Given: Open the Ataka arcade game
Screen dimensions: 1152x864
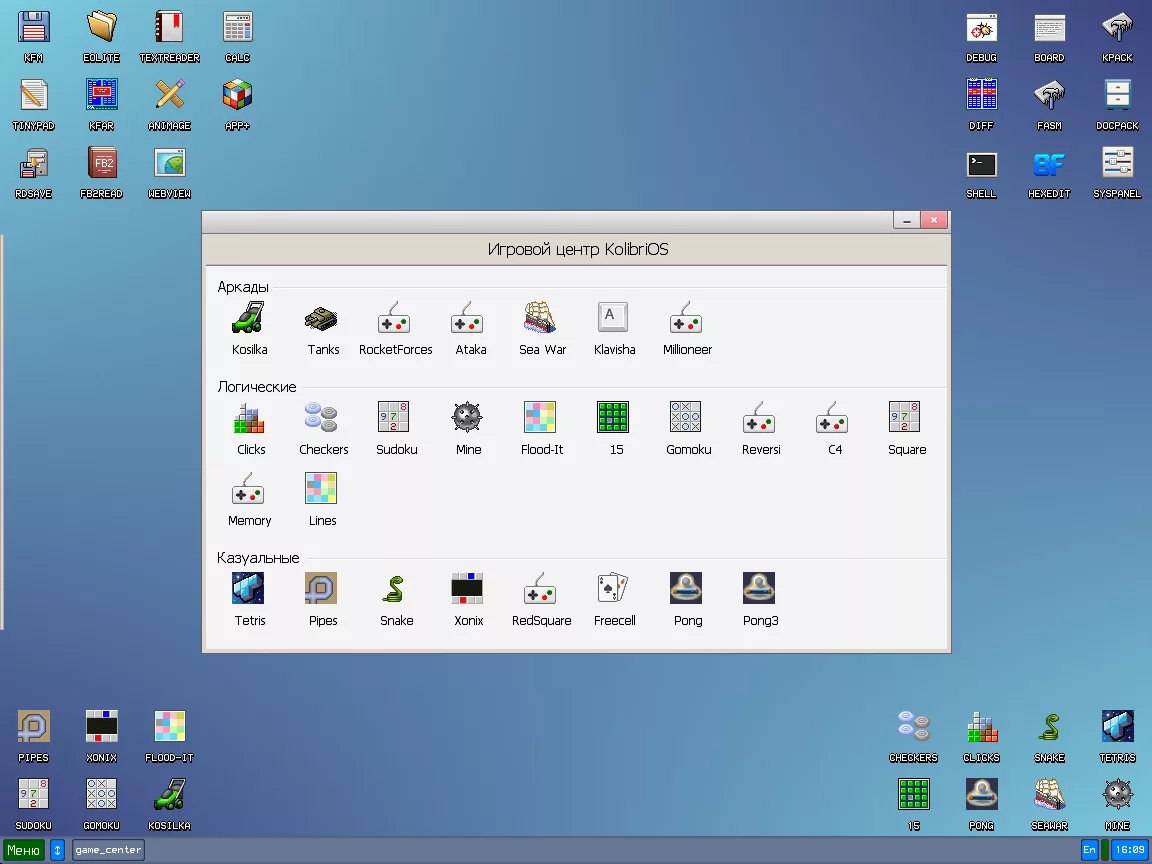Looking at the screenshot, I should click(469, 328).
